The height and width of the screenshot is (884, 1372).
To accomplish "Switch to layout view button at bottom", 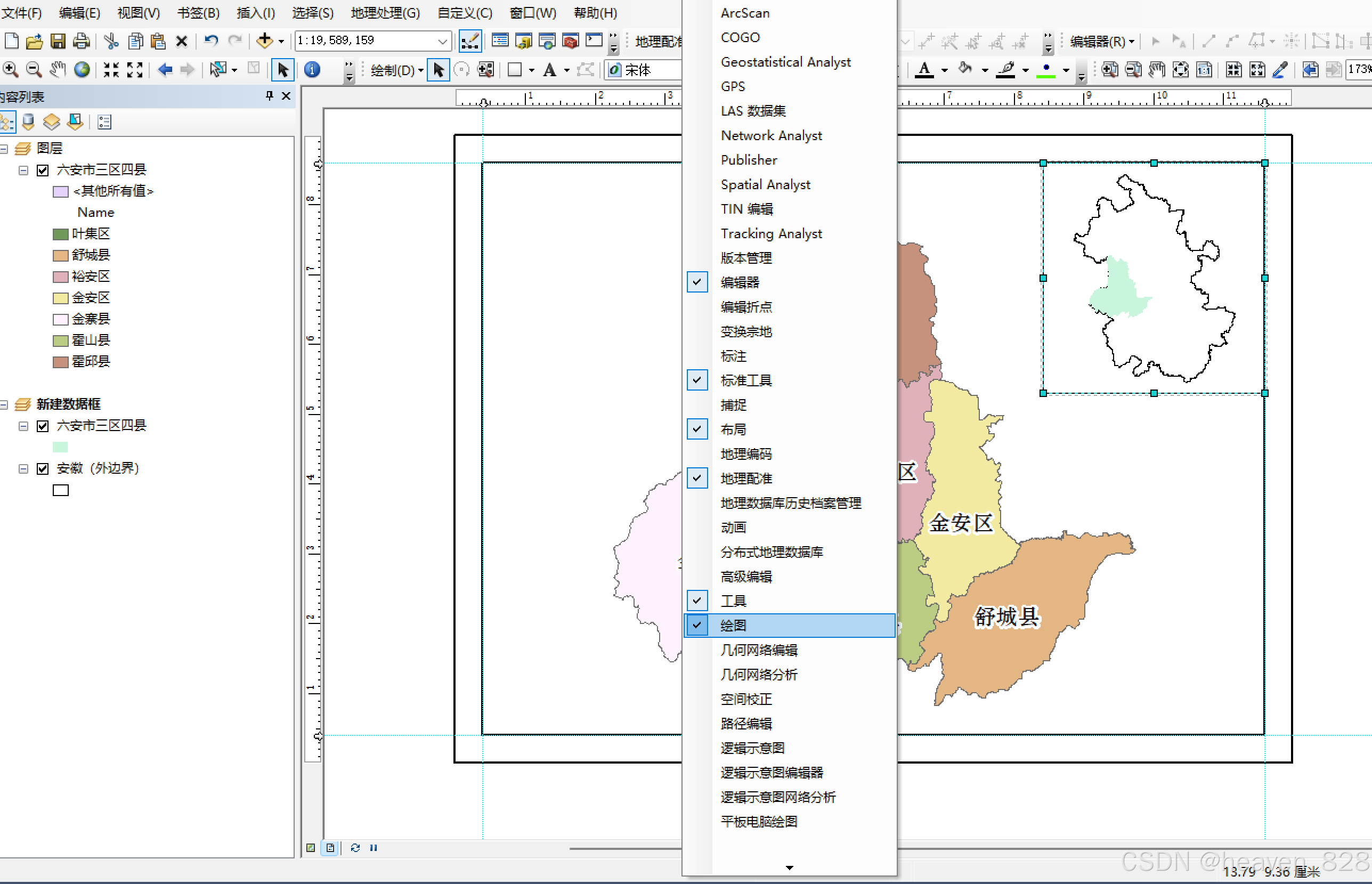I will [x=330, y=848].
